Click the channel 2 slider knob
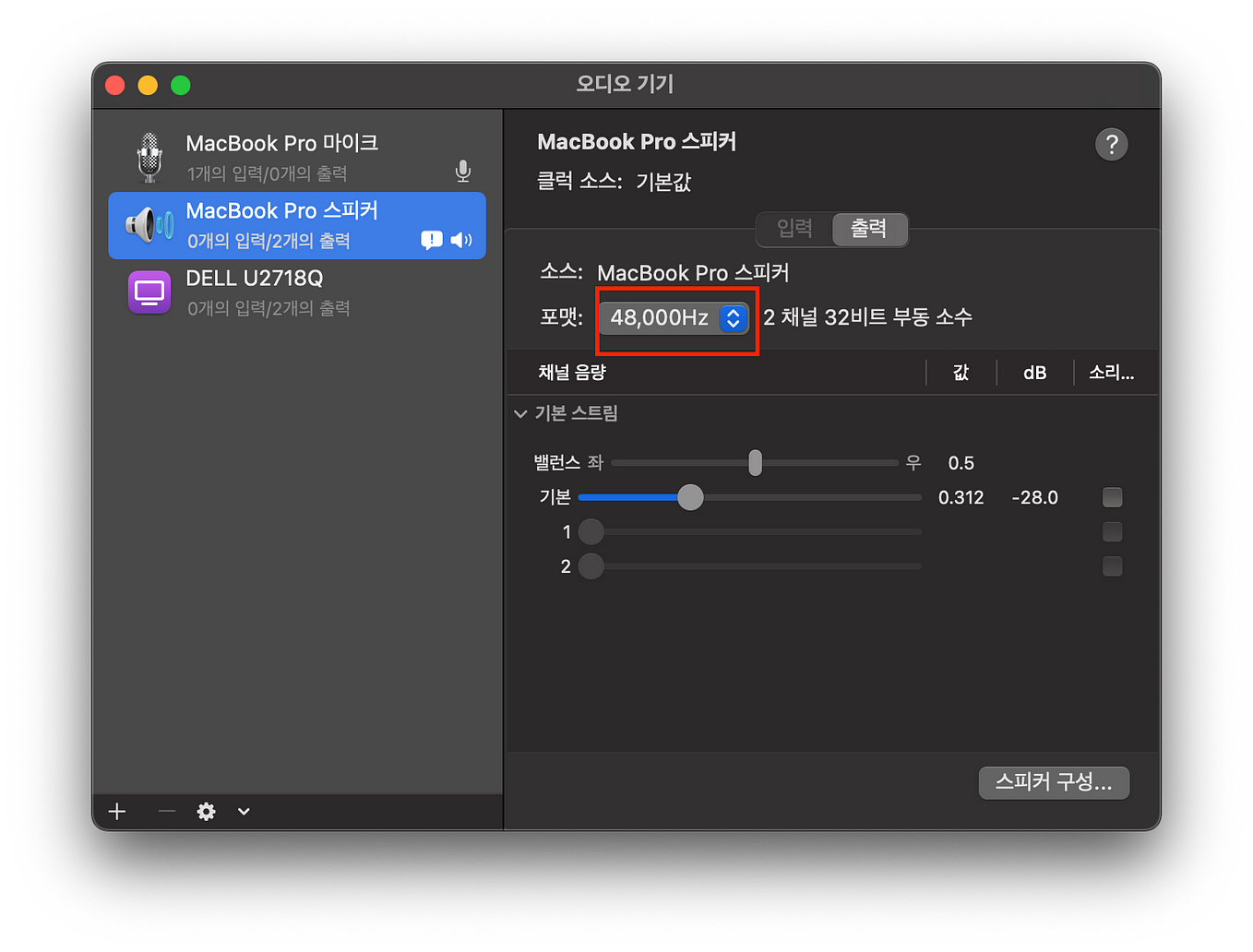 click(591, 565)
